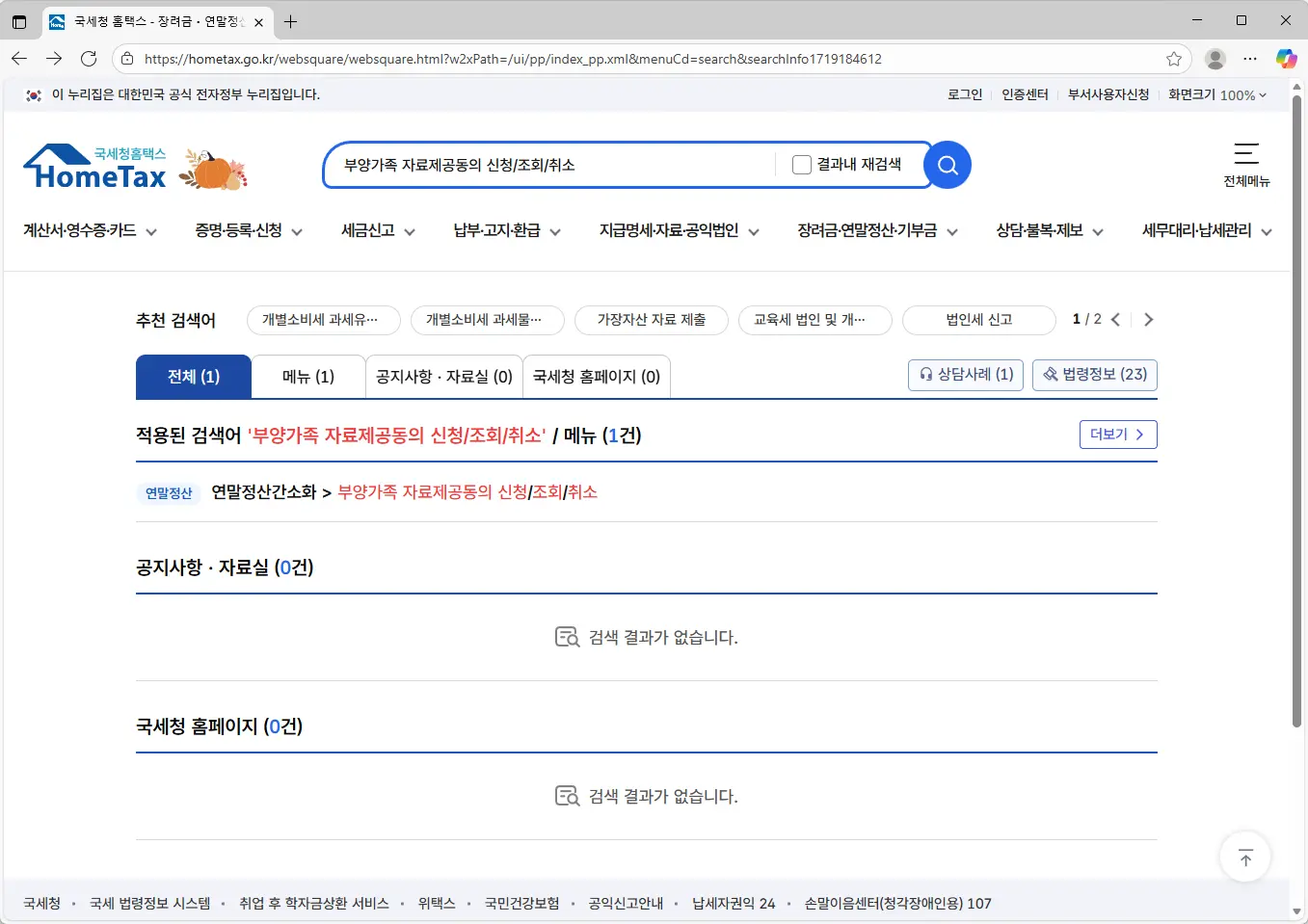Click the back-to-top arrow icon
The image size is (1308, 924).
pos(1244,857)
